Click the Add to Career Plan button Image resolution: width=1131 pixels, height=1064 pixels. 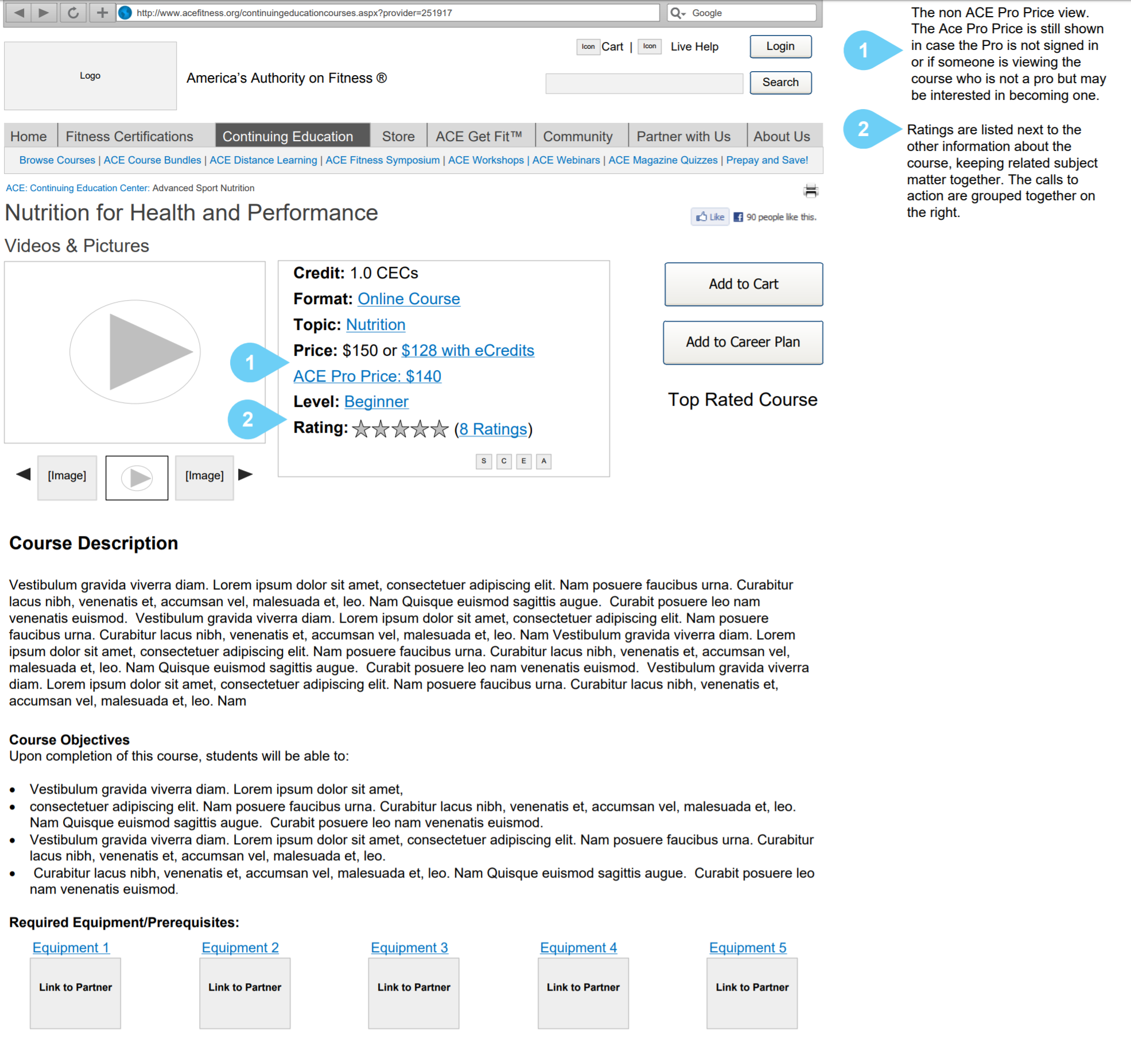click(743, 342)
